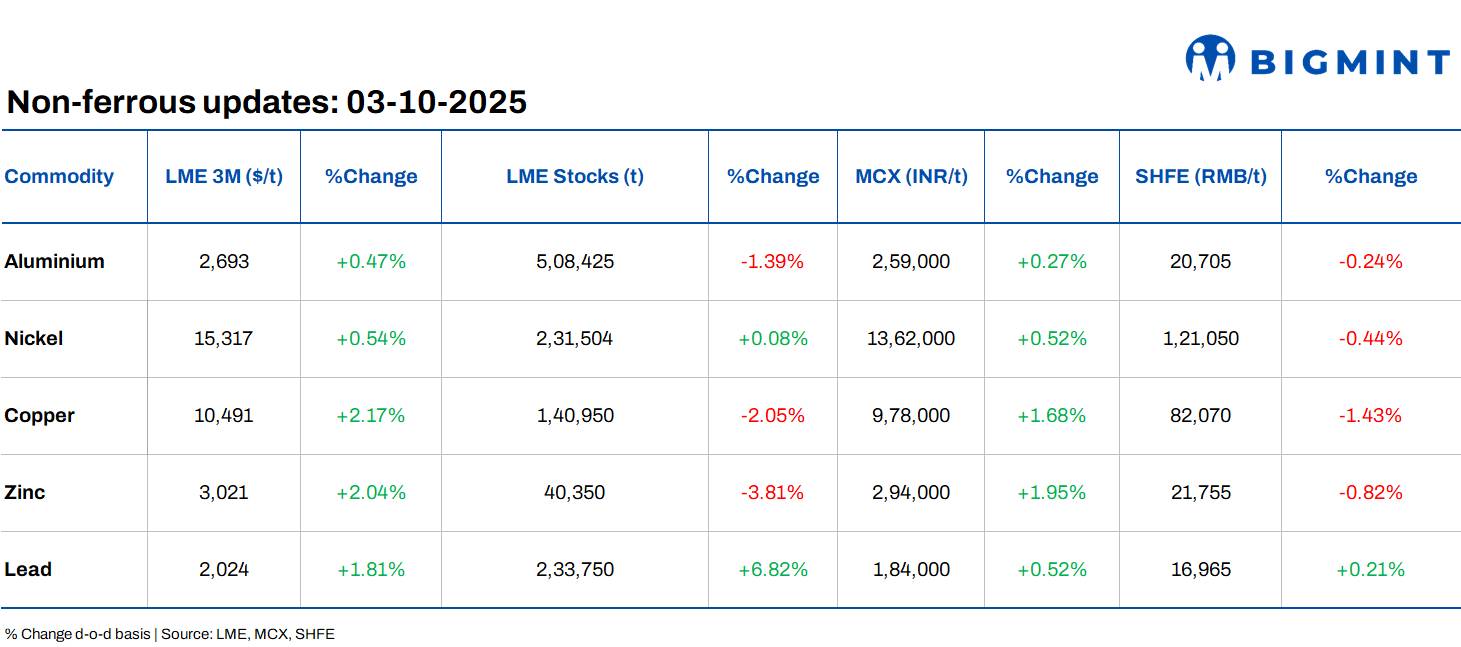Select the Non-ferrous updates title
1461x647 pixels.
coord(267,102)
